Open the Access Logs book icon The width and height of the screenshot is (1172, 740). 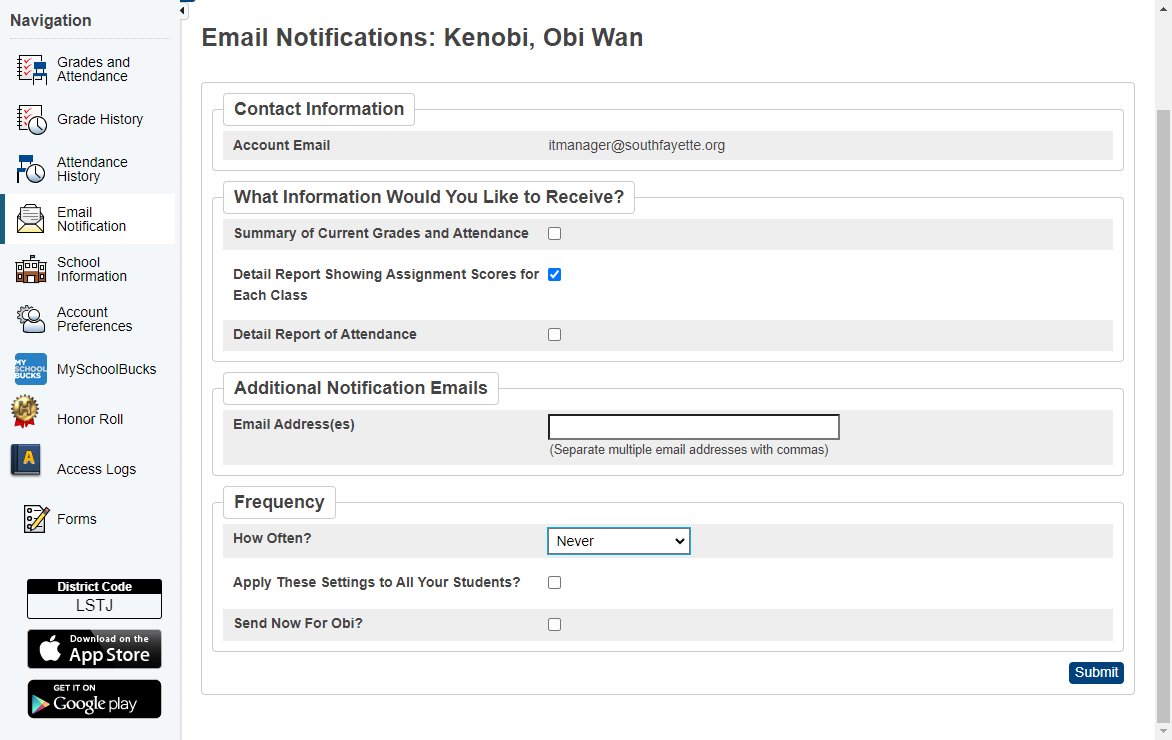pyautogui.click(x=26, y=460)
